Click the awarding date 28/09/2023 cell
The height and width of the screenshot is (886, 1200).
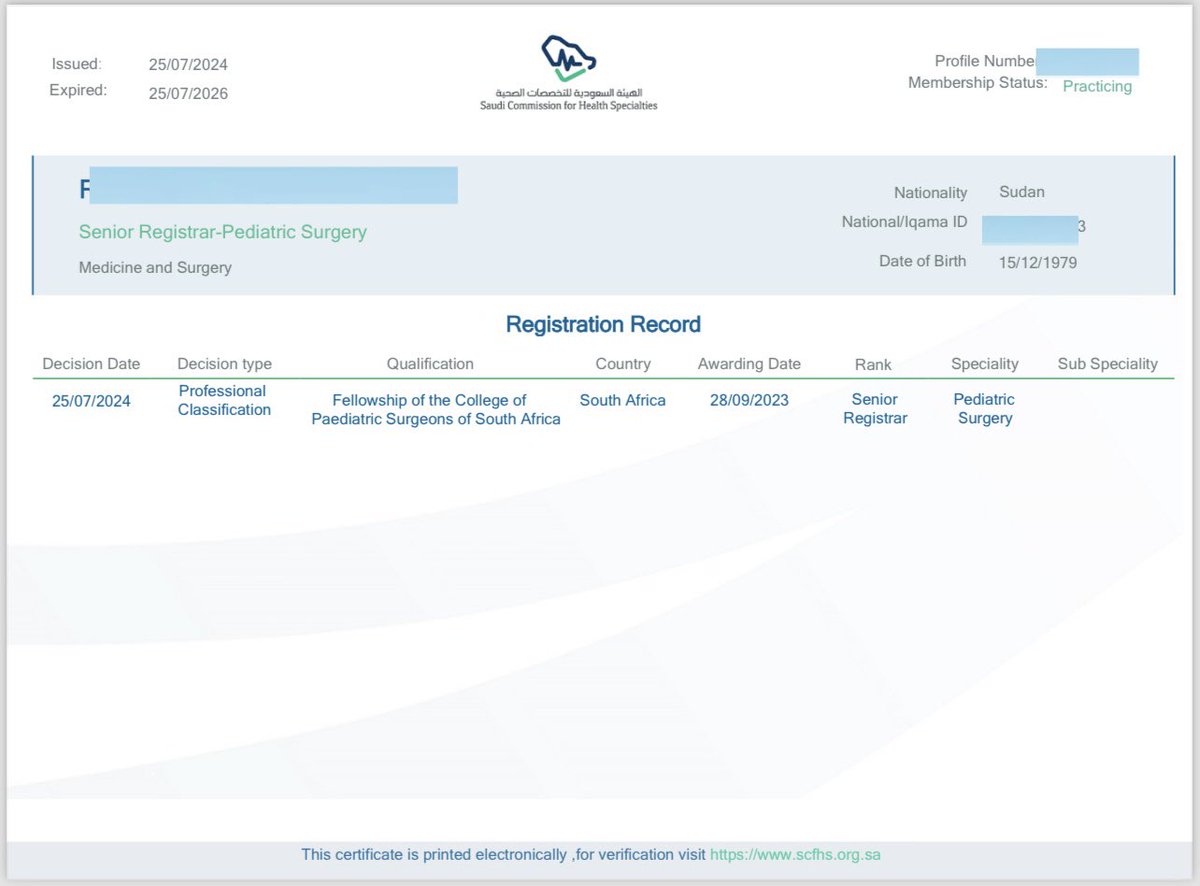click(748, 400)
